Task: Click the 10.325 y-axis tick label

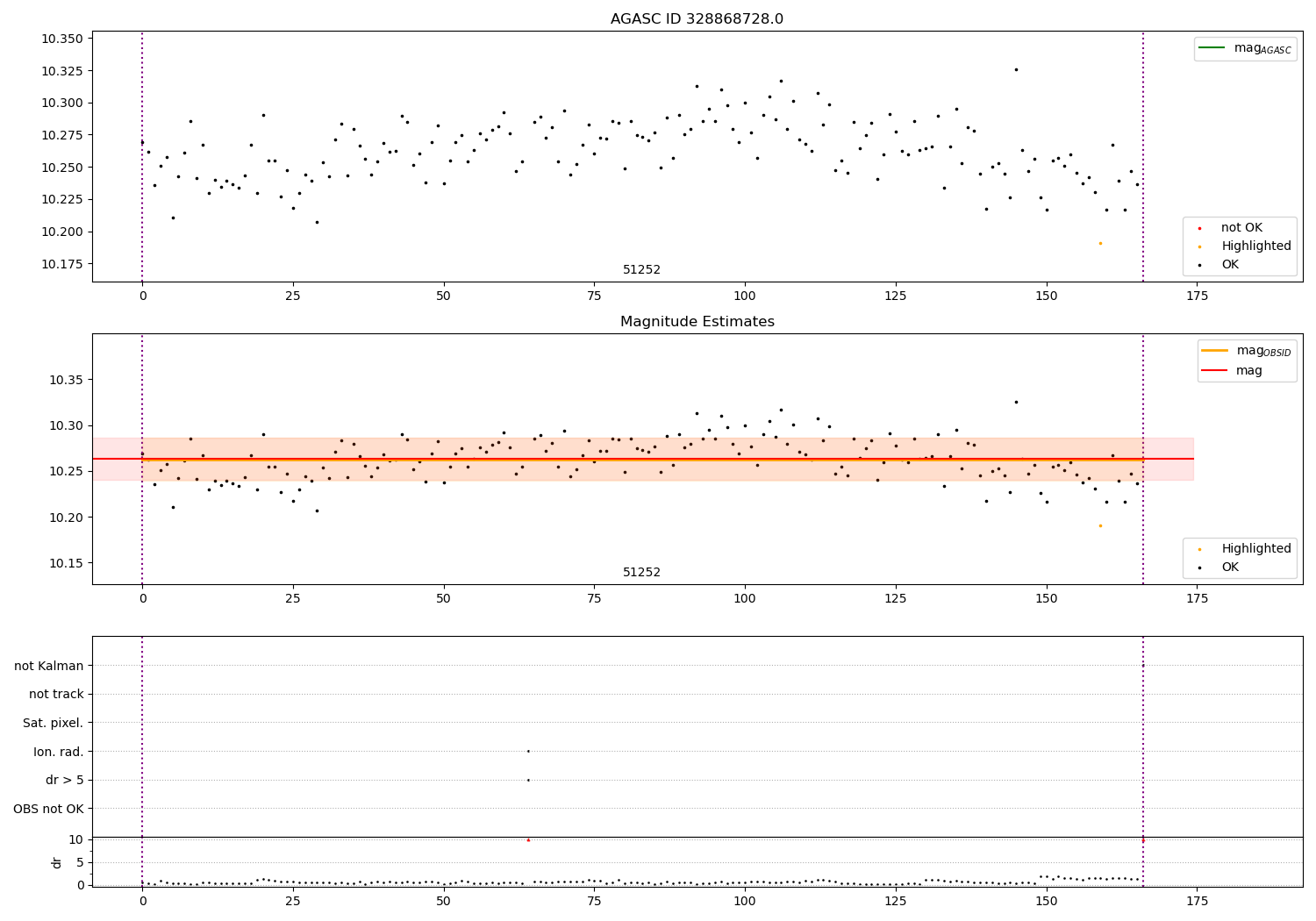Action: (62, 71)
